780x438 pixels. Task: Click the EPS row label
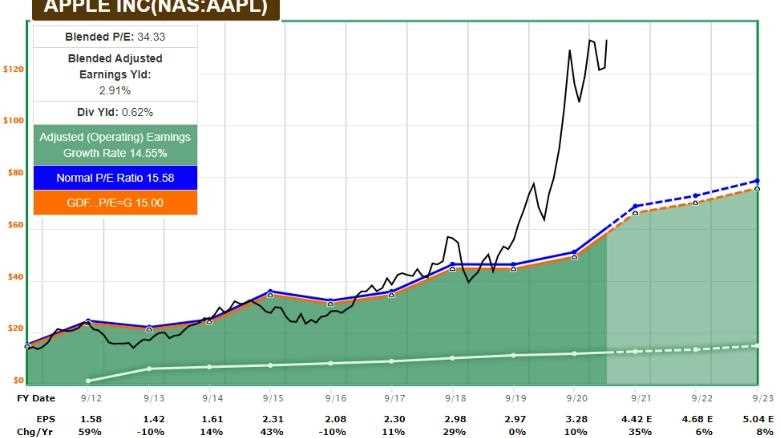click(46, 419)
